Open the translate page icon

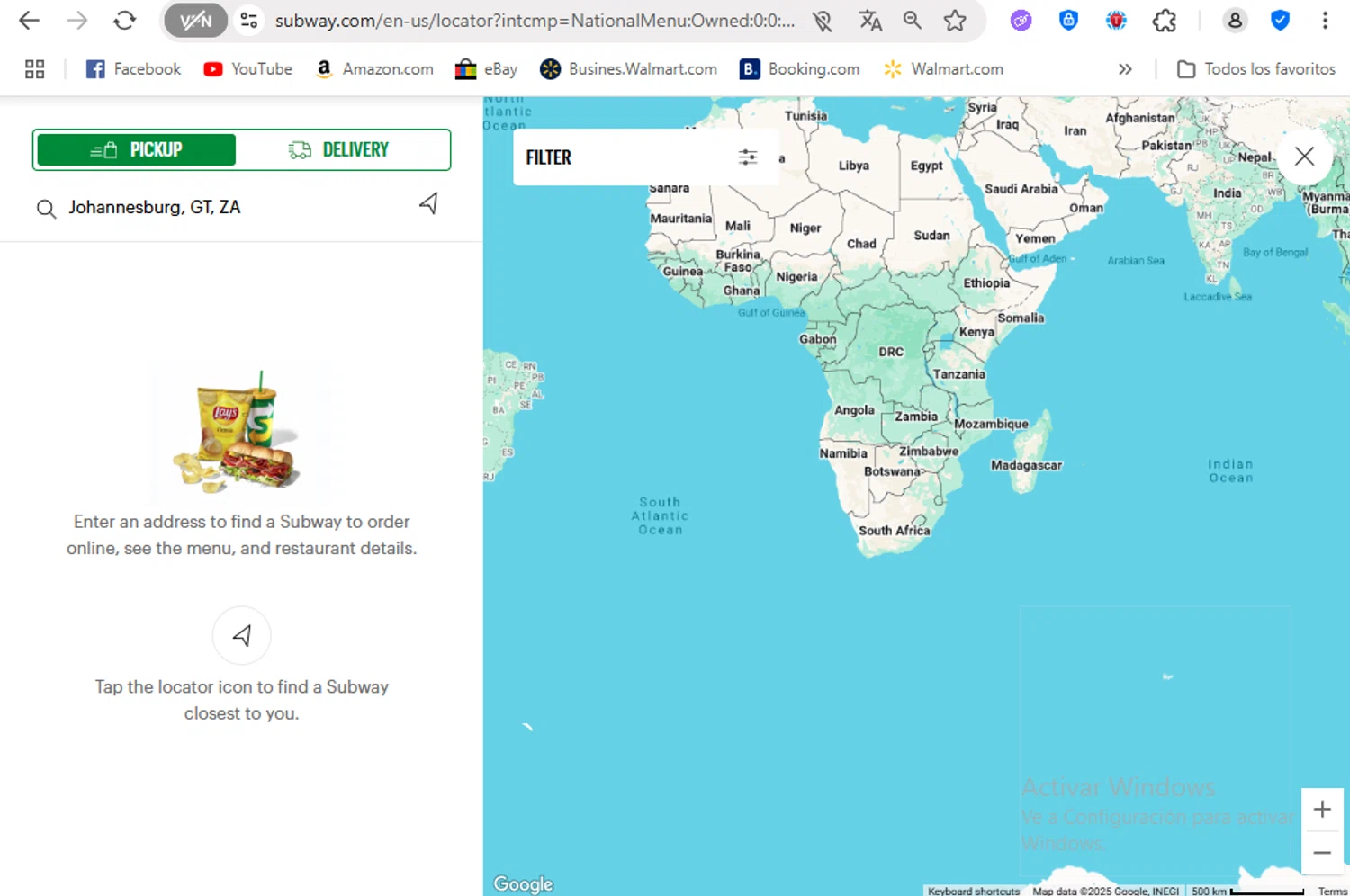click(869, 20)
